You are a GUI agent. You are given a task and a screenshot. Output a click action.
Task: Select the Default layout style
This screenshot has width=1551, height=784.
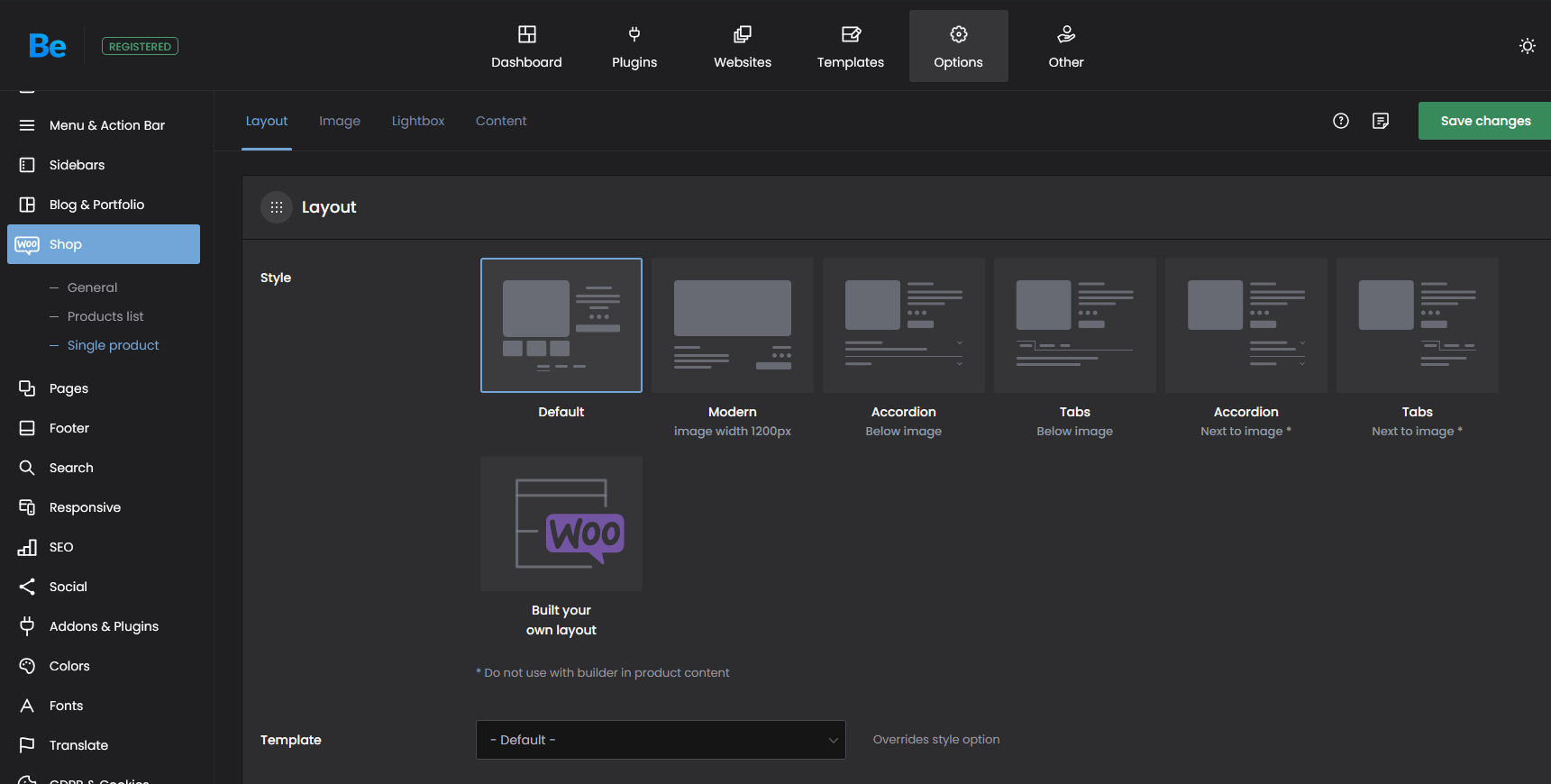click(x=561, y=325)
